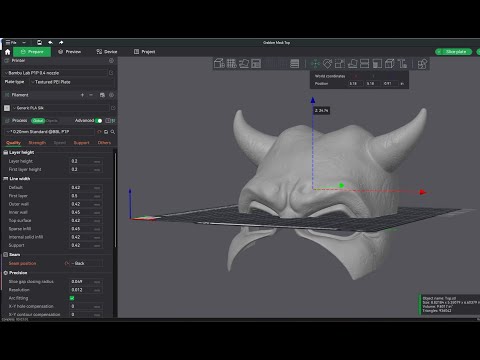Image resolution: width=480 pixels, height=360 pixels.
Task: Switch to the Preview tab
Action: tap(69, 52)
